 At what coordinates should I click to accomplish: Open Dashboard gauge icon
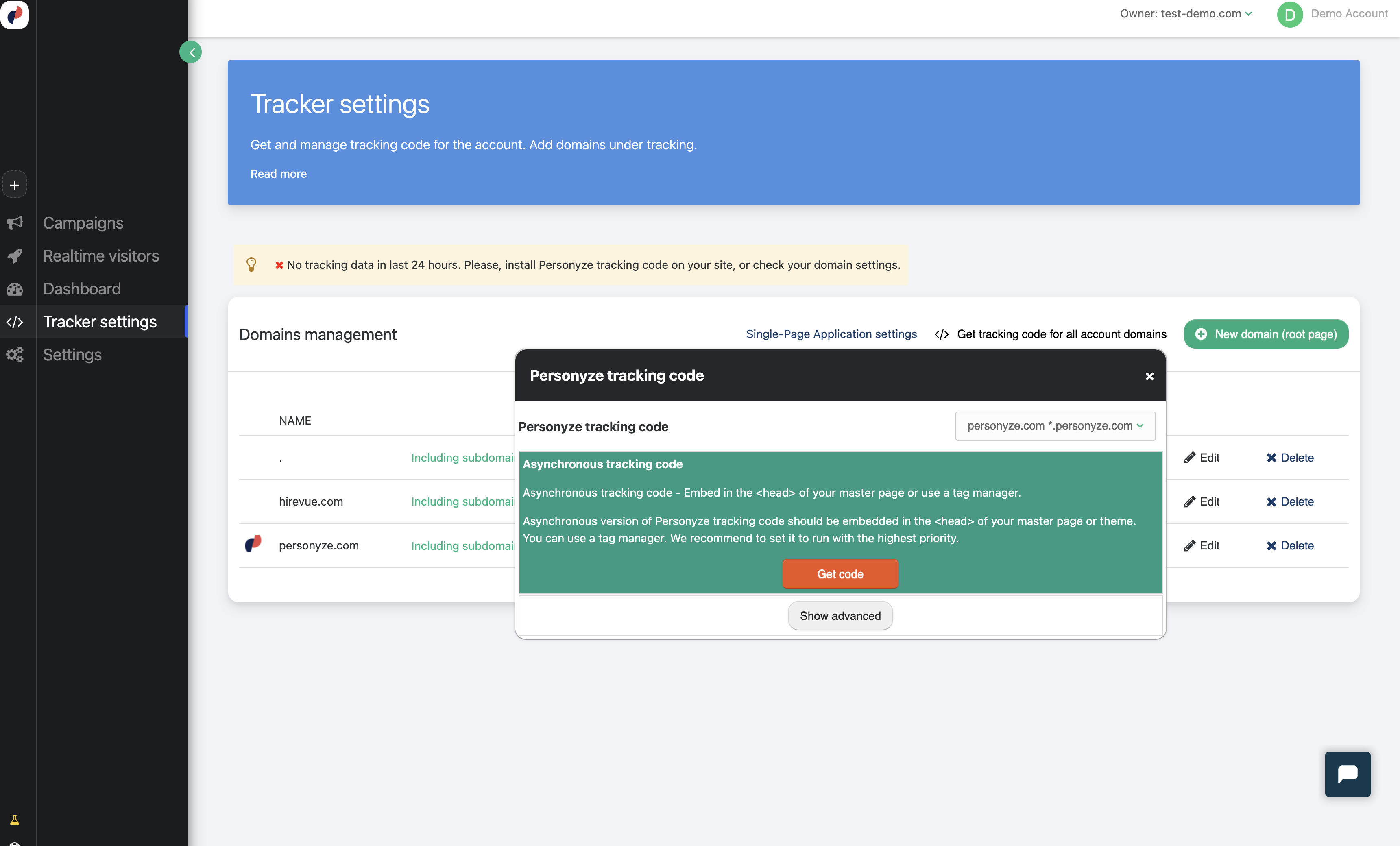15,289
